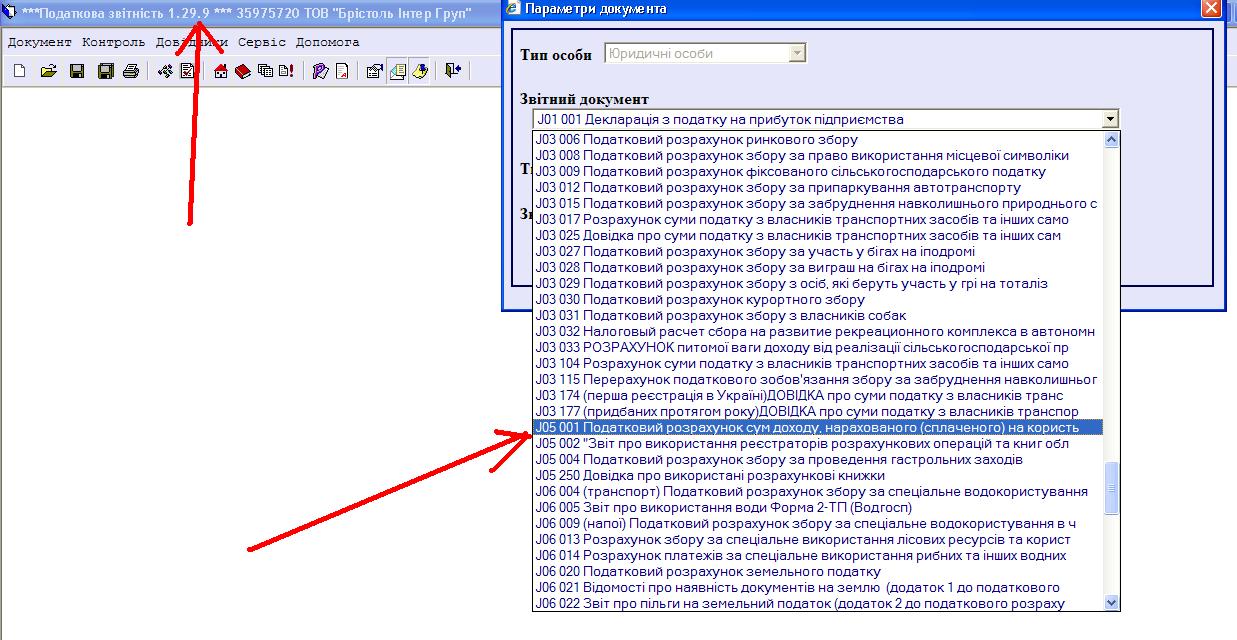1237x640 pixels.
Task: Open a file with the folder icon
Action: tap(48, 71)
